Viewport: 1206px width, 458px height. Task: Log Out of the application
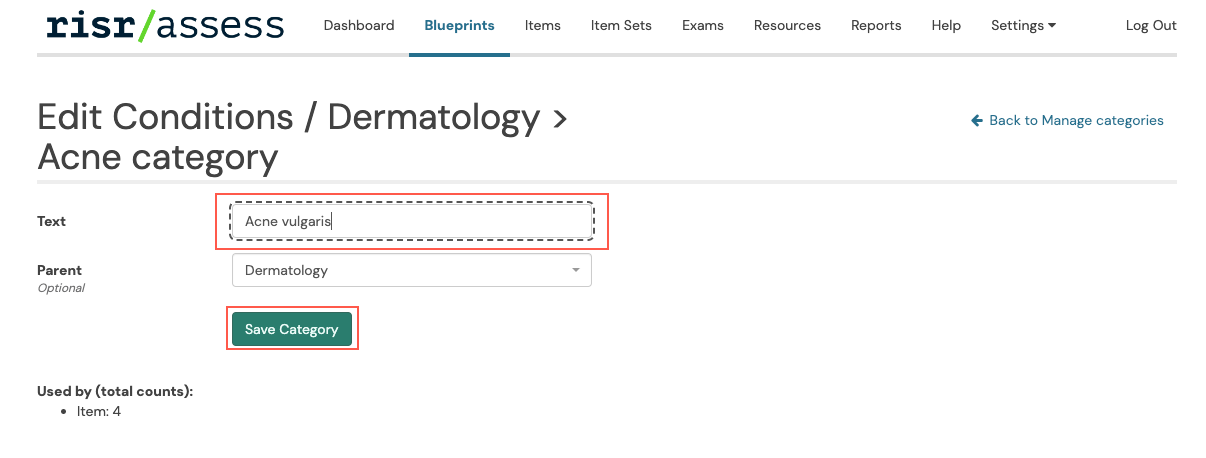(1151, 25)
